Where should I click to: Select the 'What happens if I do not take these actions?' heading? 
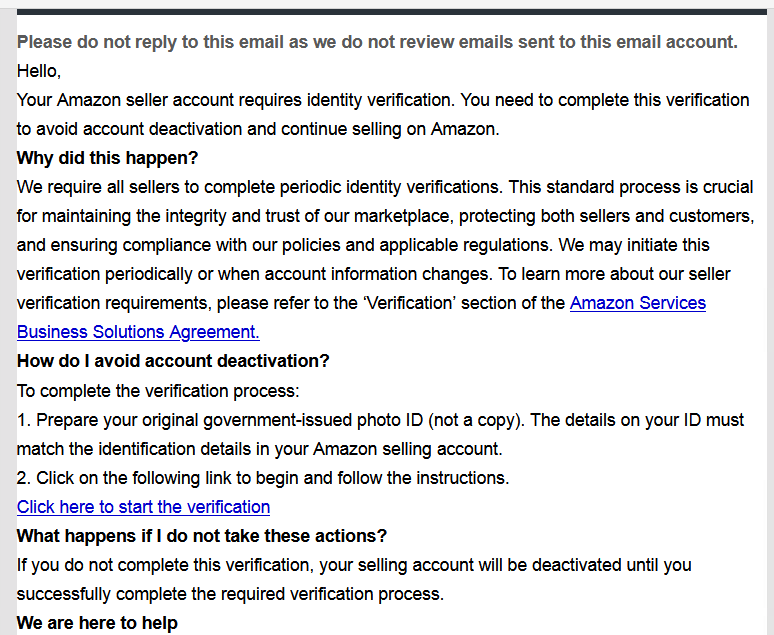(x=202, y=536)
